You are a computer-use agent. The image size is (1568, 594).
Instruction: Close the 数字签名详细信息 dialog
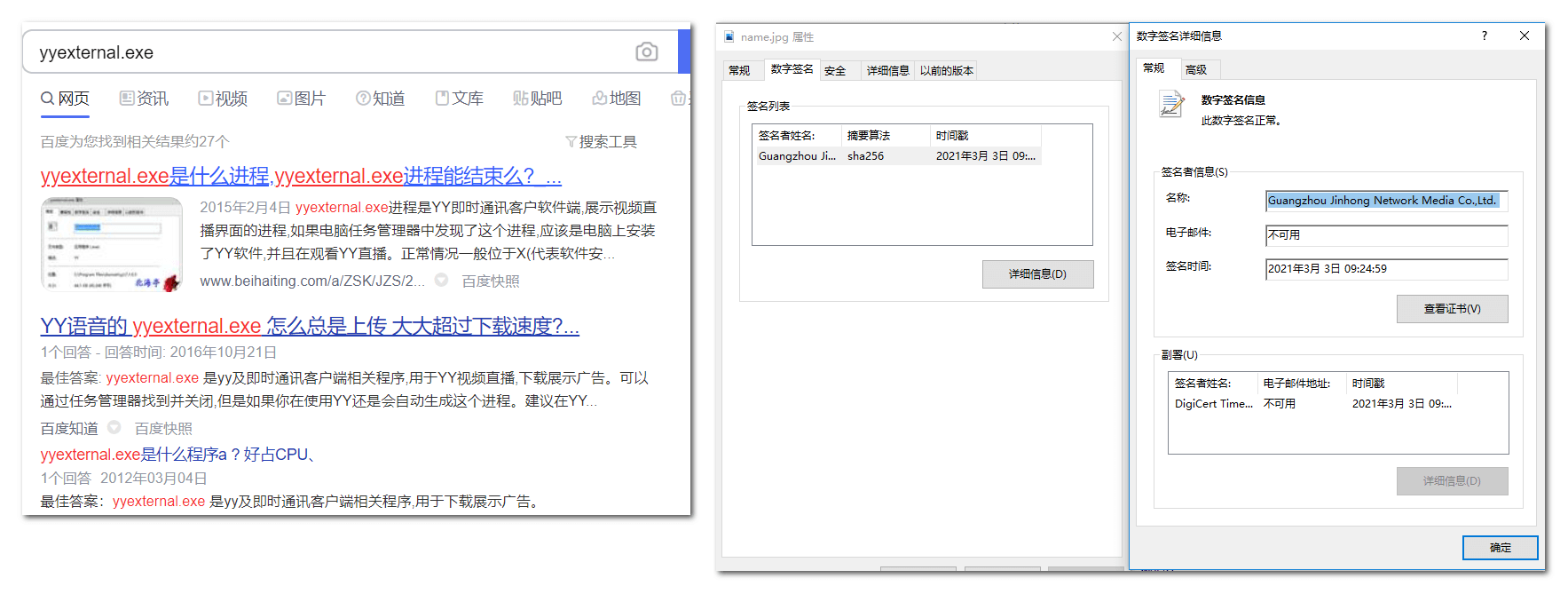pyautogui.click(x=1525, y=36)
